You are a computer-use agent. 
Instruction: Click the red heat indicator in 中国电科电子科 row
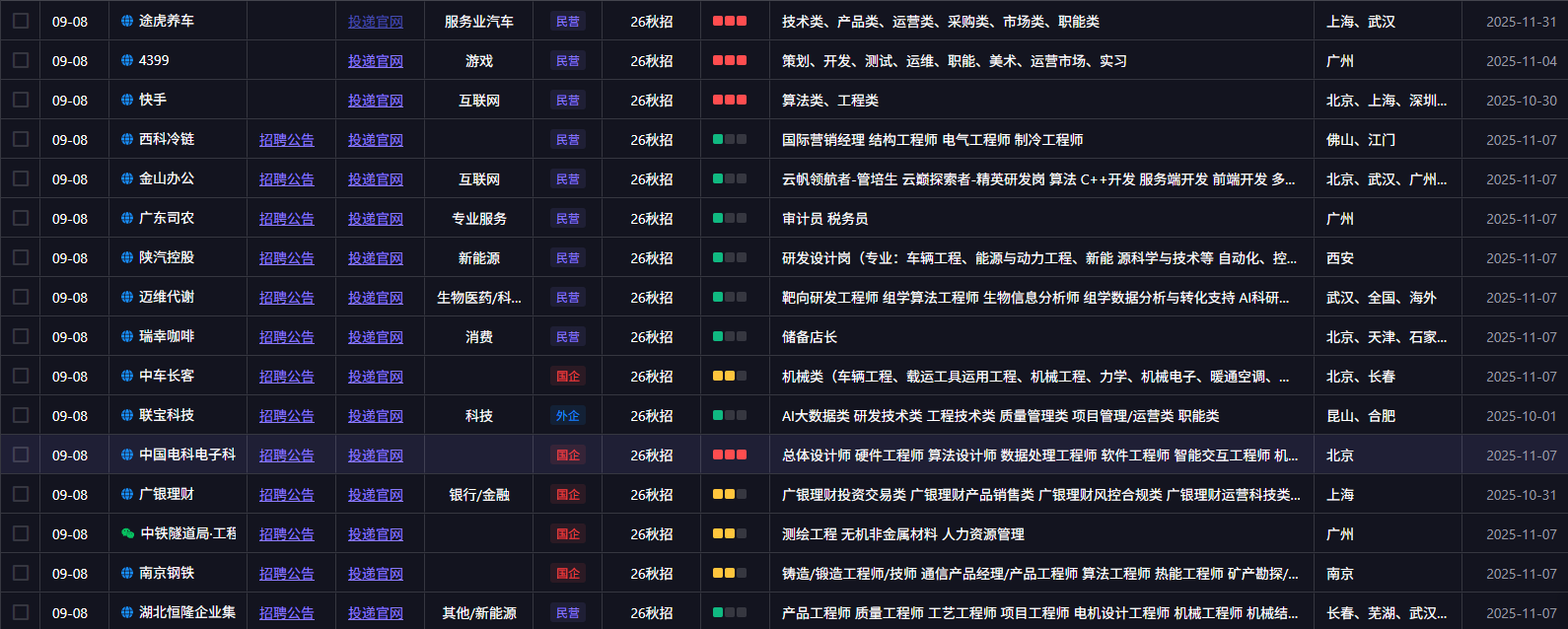730,454
